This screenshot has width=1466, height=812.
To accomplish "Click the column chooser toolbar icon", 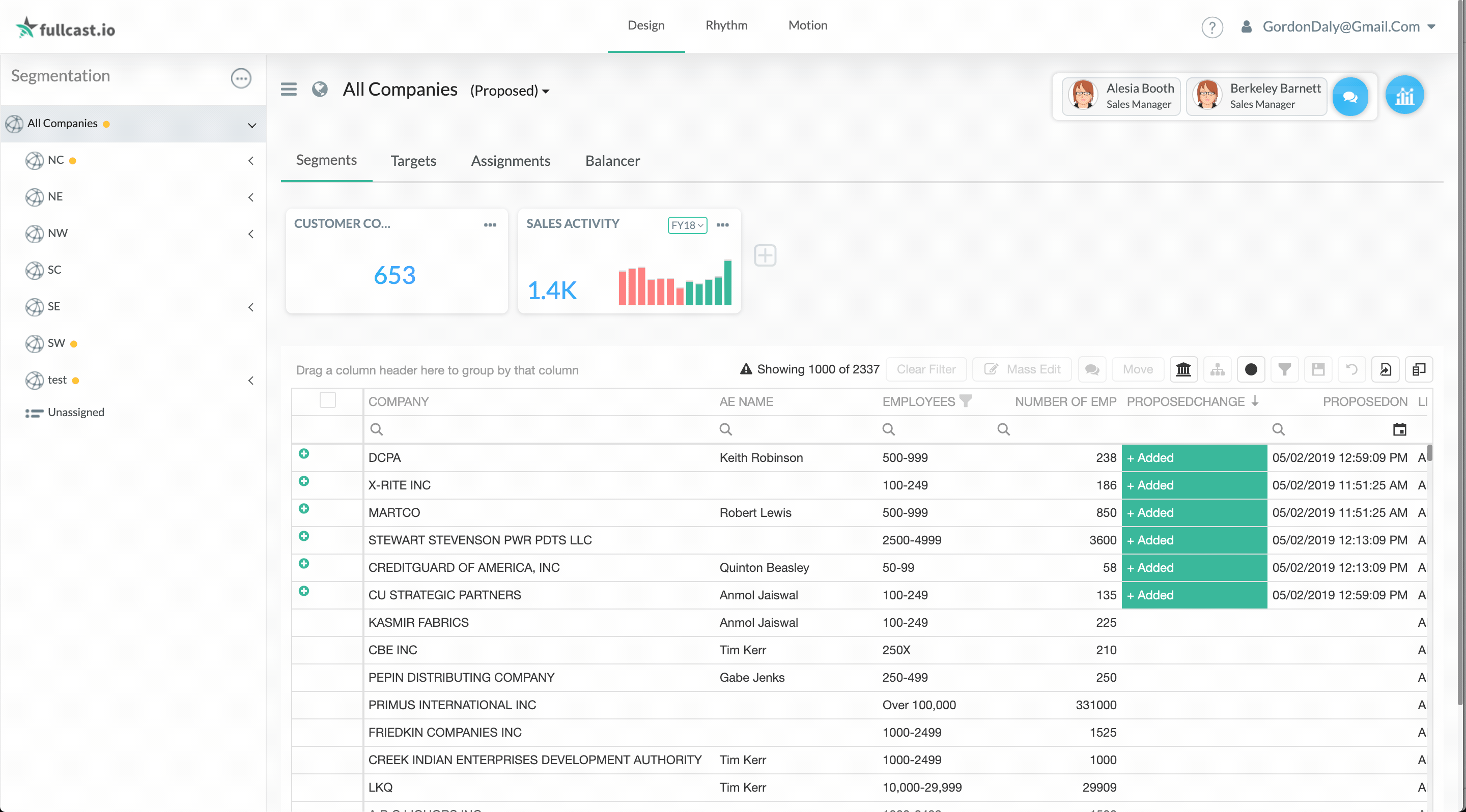I will click(x=1419, y=369).
